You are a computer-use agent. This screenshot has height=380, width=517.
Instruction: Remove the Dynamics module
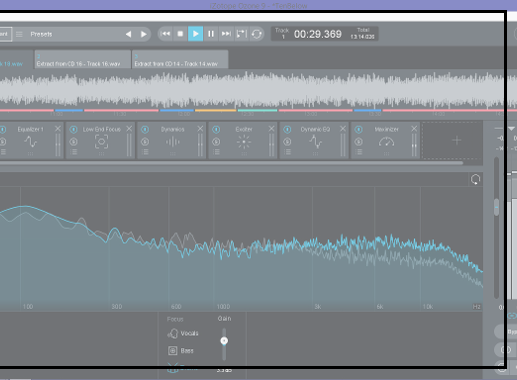(x=200, y=129)
